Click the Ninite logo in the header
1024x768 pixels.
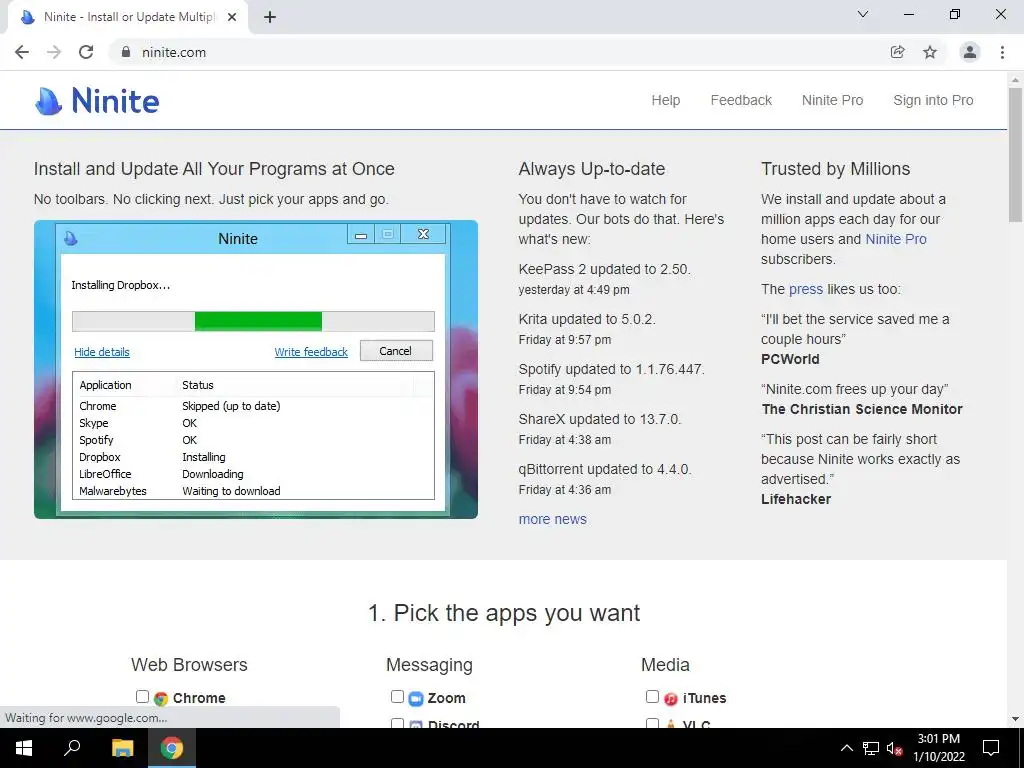coord(97,101)
